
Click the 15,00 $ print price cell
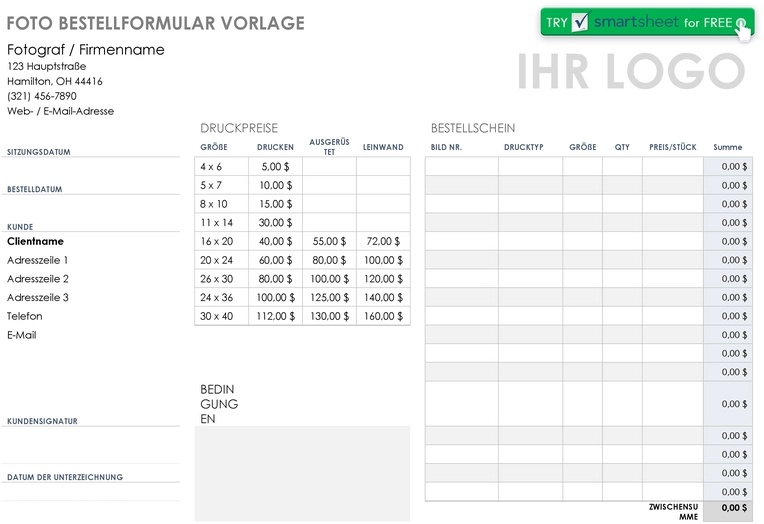pyautogui.click(x=275, y=204)
